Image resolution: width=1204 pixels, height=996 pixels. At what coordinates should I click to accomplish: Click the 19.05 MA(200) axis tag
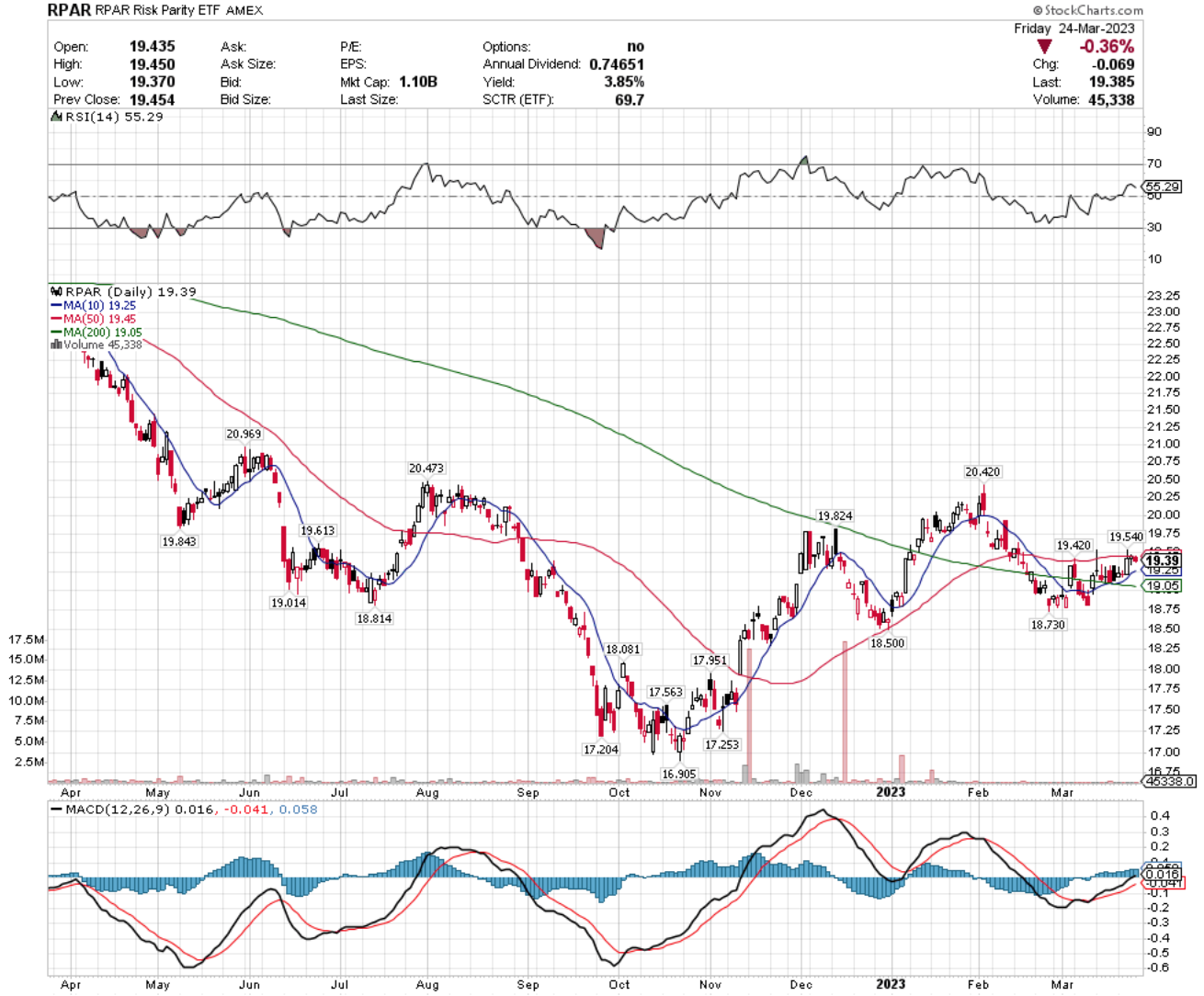[1163, 585]
